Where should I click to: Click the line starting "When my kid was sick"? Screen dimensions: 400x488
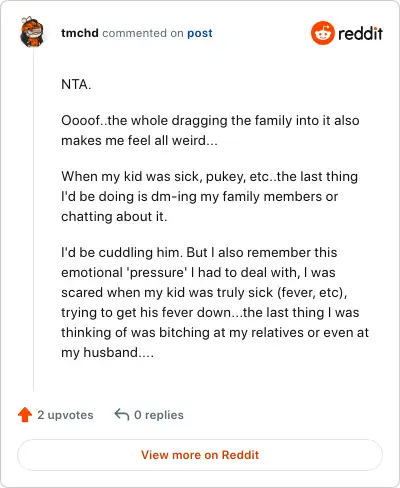pyautogui.click(x=209, y=176)
